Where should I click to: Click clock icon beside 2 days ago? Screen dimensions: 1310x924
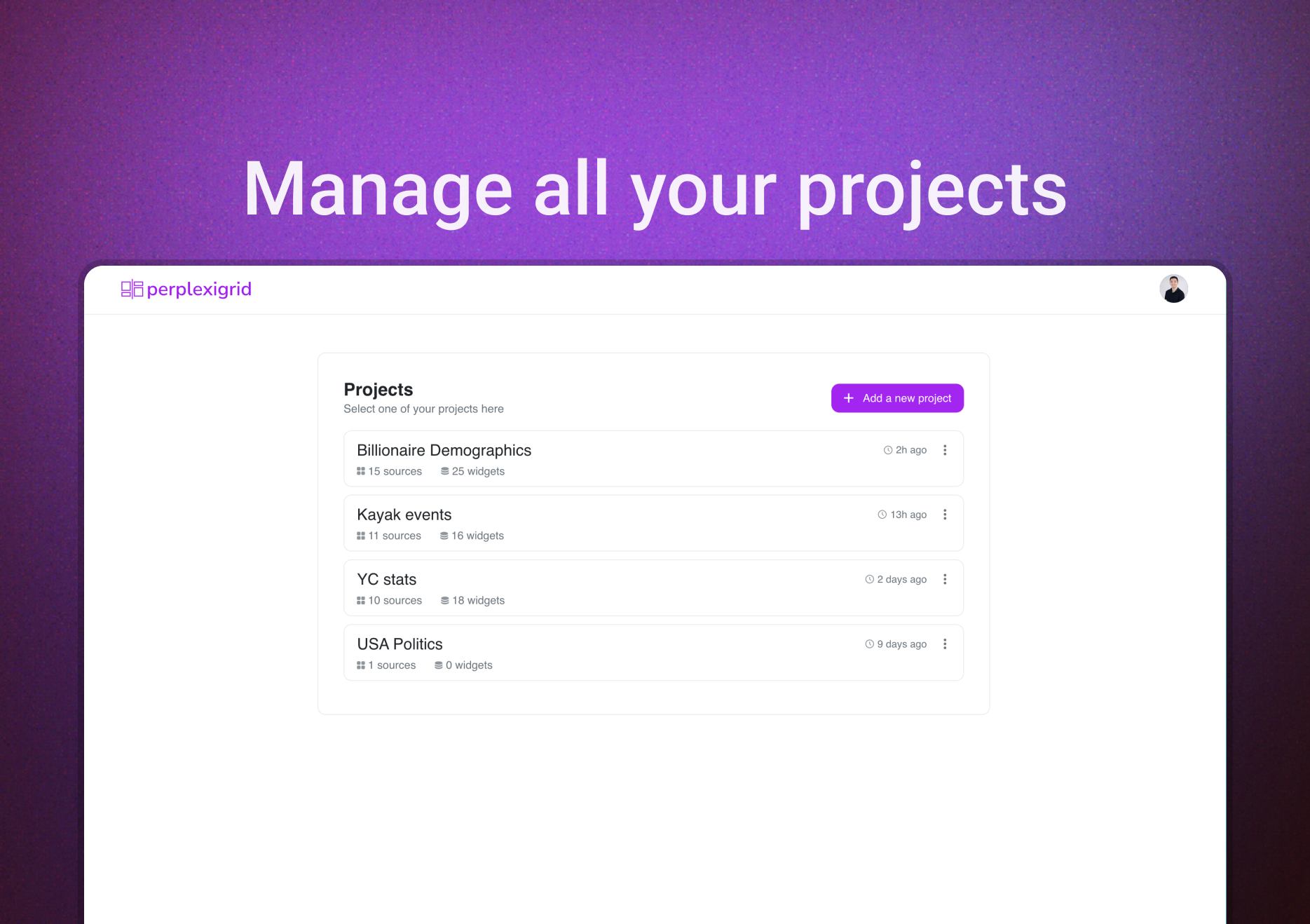[x=870, y=579]
